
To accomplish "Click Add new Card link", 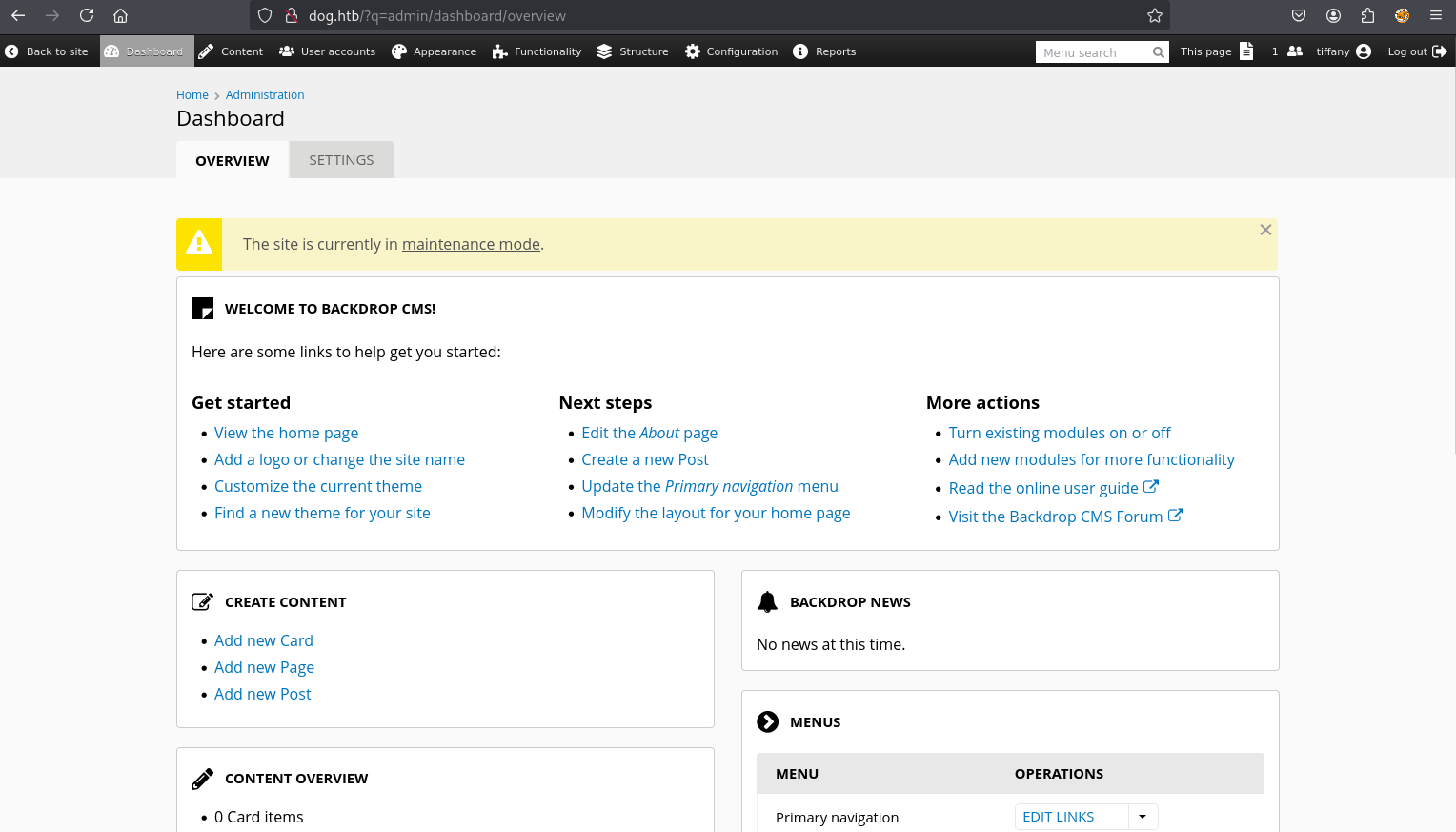I will (x=264, y=640).
